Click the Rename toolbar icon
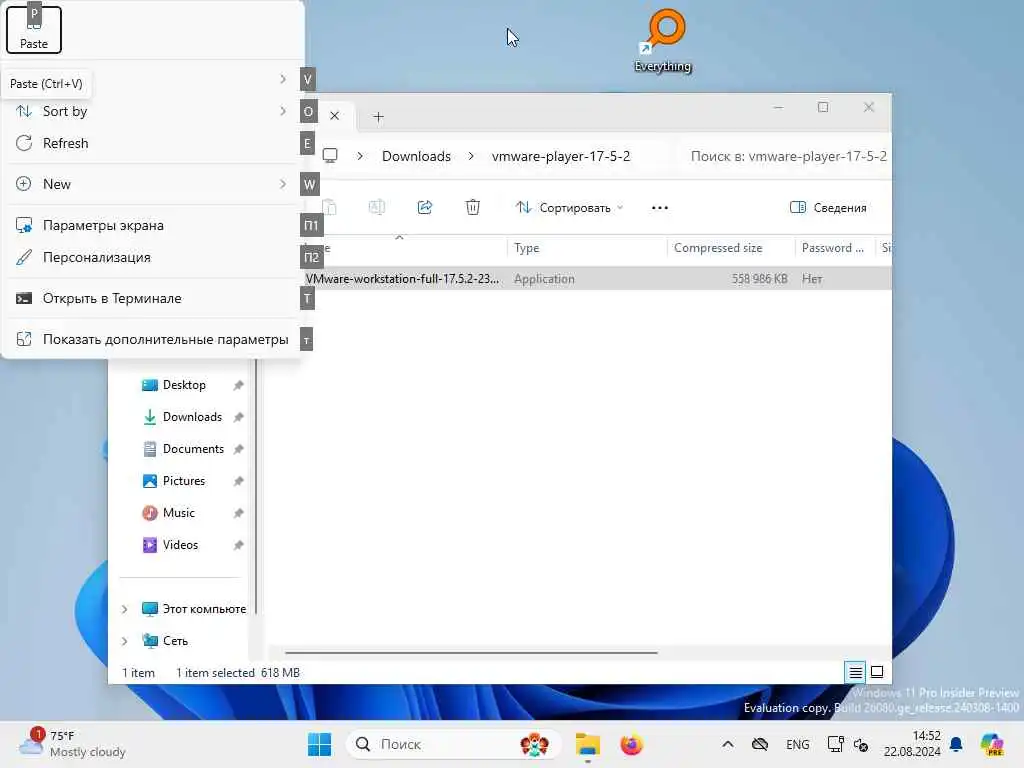This screenshot has width=1024, height=768. [x=377, y=208]
